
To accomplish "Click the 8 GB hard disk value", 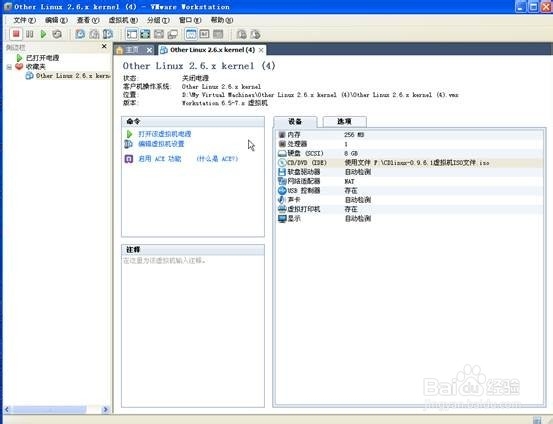I will click(x=351, y=153).
